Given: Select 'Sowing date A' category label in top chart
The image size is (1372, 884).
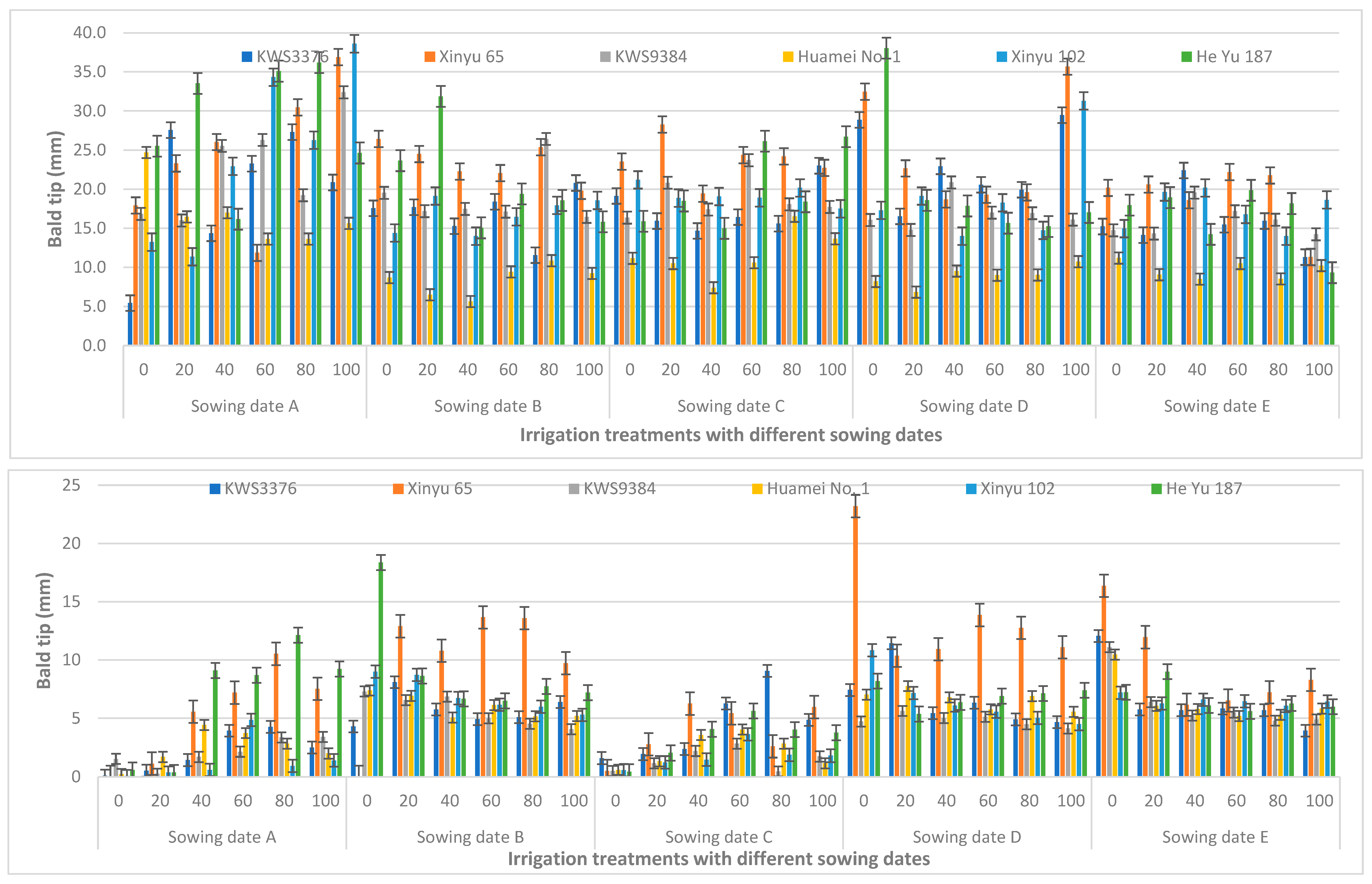Looking at the screenshot, I should 245,406.
